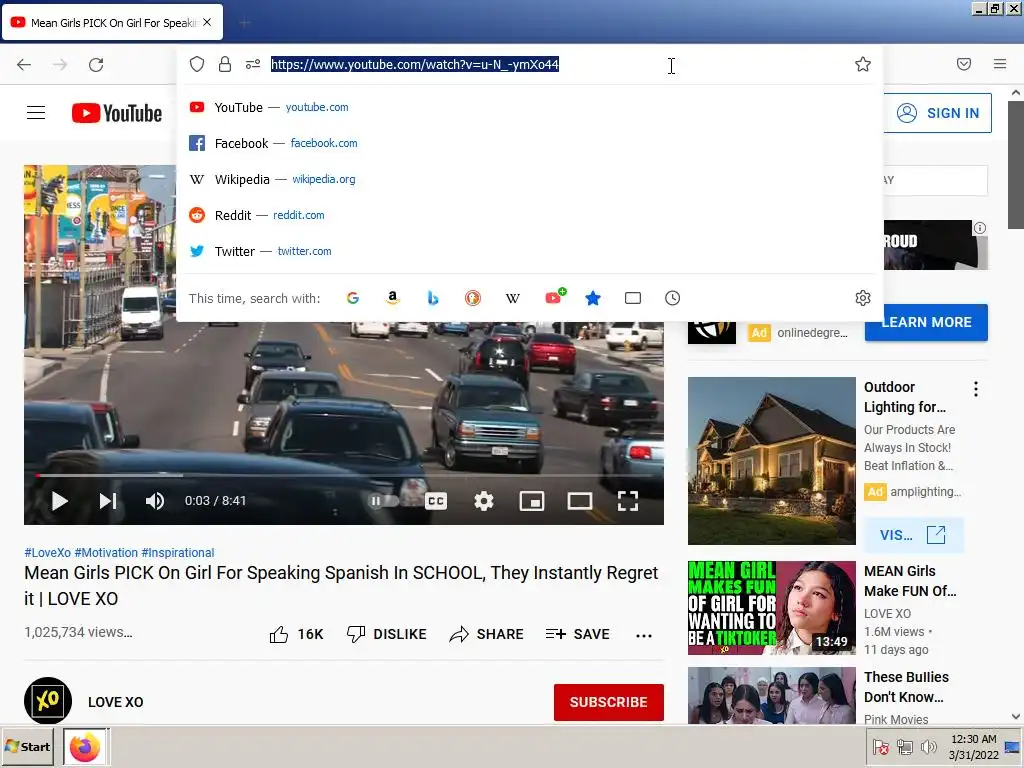Click the SAVE to playlist button
The height and width of the screenshot is (768, 1024).
(x=578, y=634)
